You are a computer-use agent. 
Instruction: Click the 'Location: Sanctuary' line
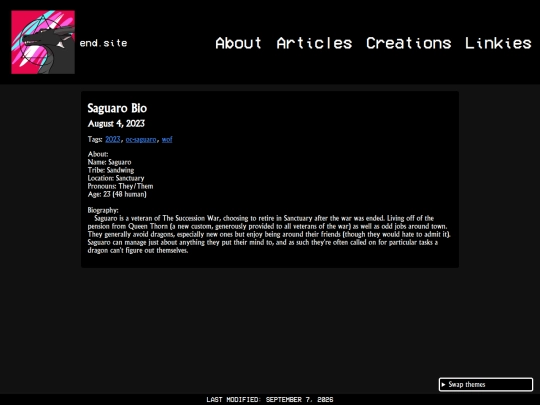click(116, 178)
